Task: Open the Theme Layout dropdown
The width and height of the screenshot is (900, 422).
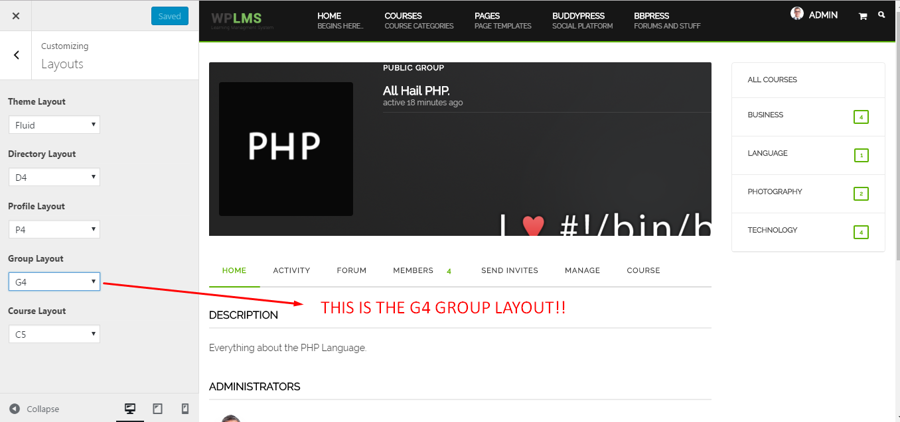Action: point(54,125)
